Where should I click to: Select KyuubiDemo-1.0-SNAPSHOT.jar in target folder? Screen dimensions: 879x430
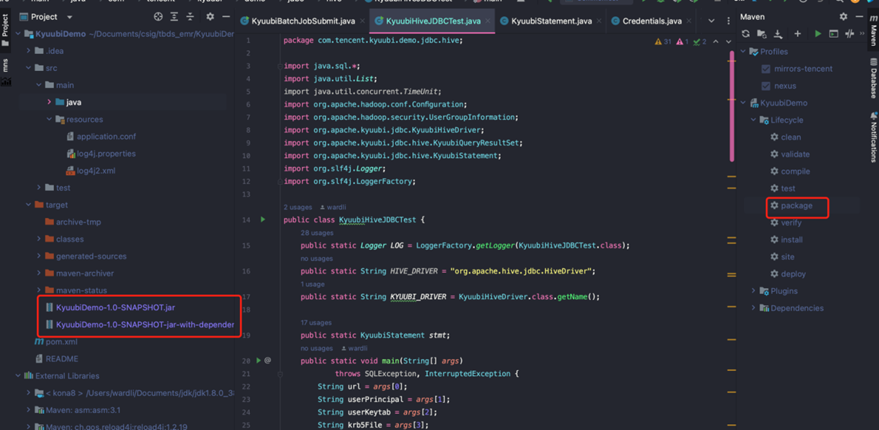pyautogui.click(x=115, y=307)
